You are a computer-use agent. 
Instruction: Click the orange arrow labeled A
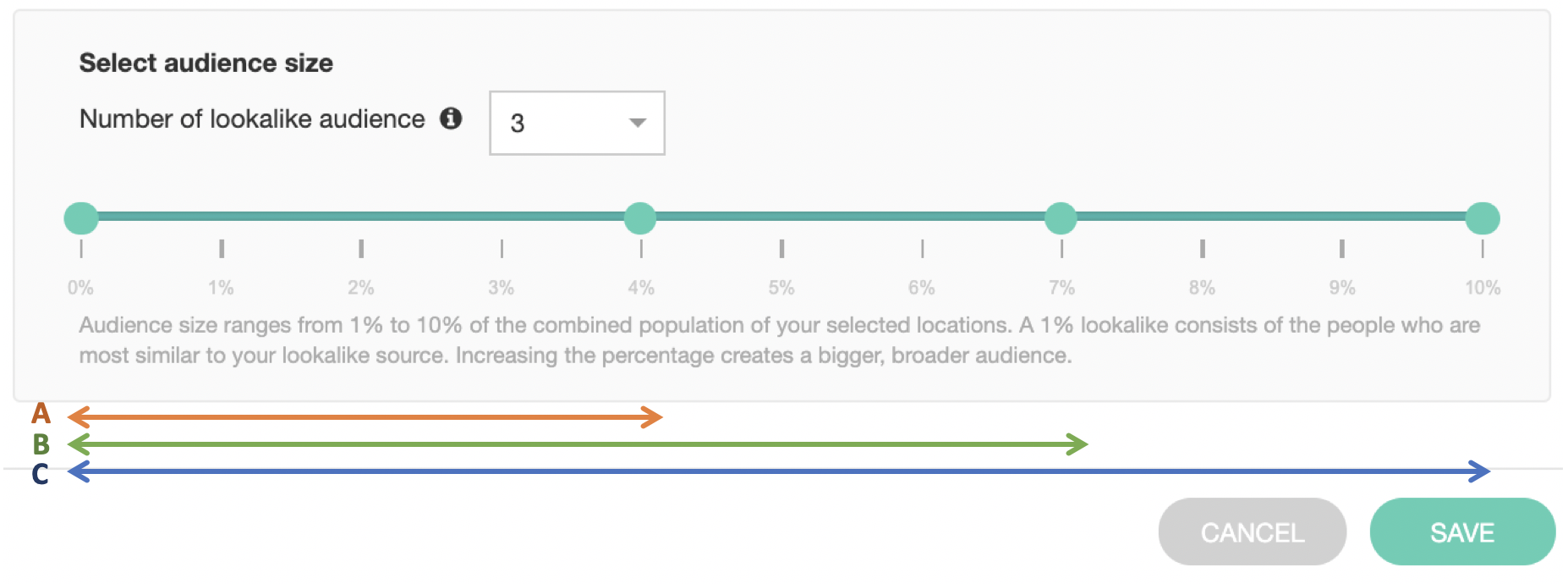click(364, 416)
